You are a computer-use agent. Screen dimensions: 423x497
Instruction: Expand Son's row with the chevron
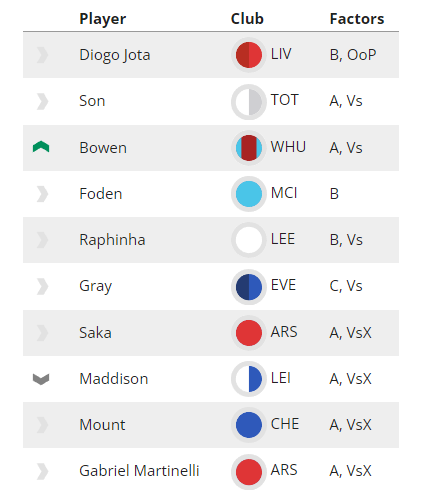[42, 101]
